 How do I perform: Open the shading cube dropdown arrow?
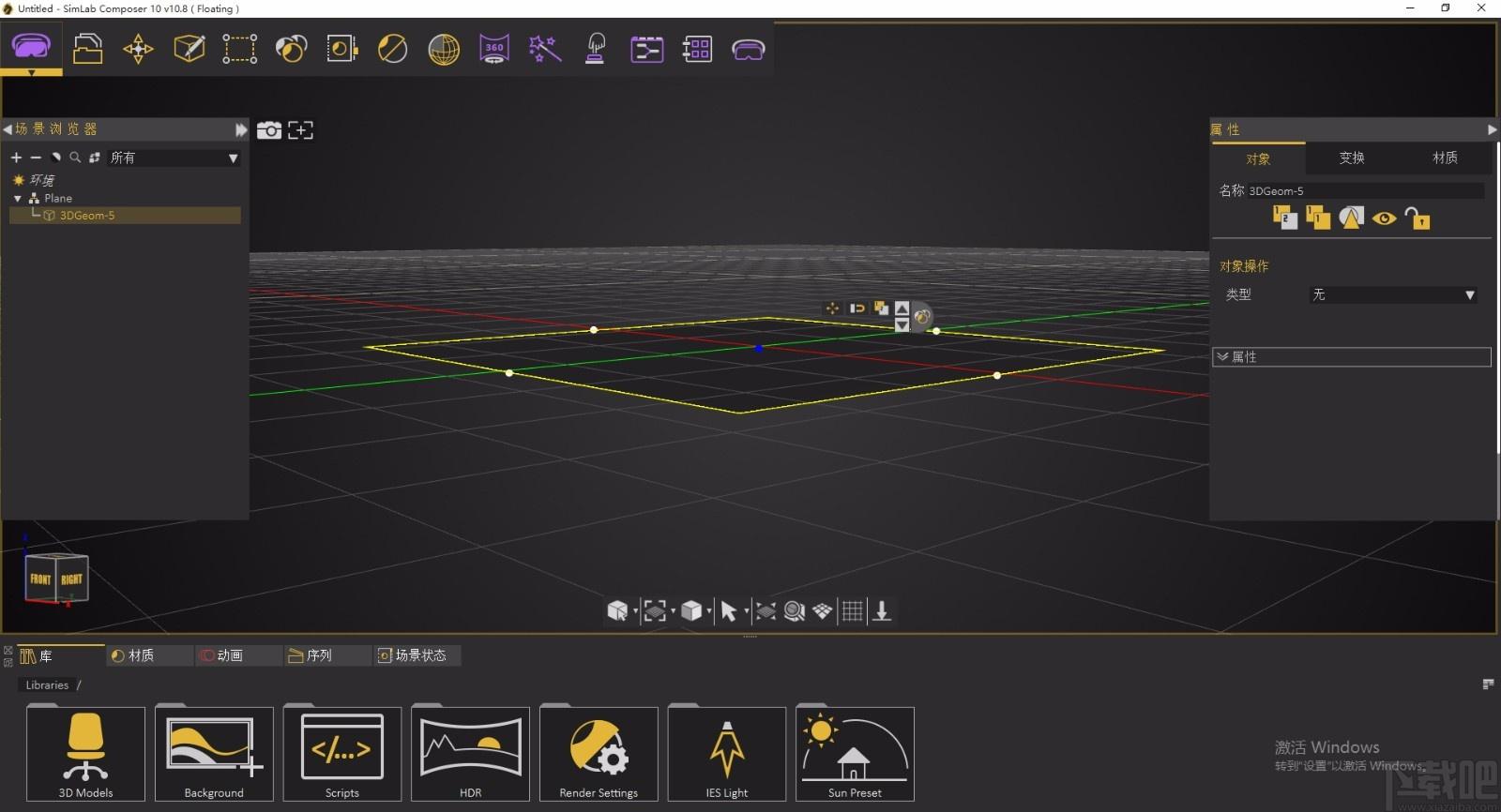pos(709,611)
